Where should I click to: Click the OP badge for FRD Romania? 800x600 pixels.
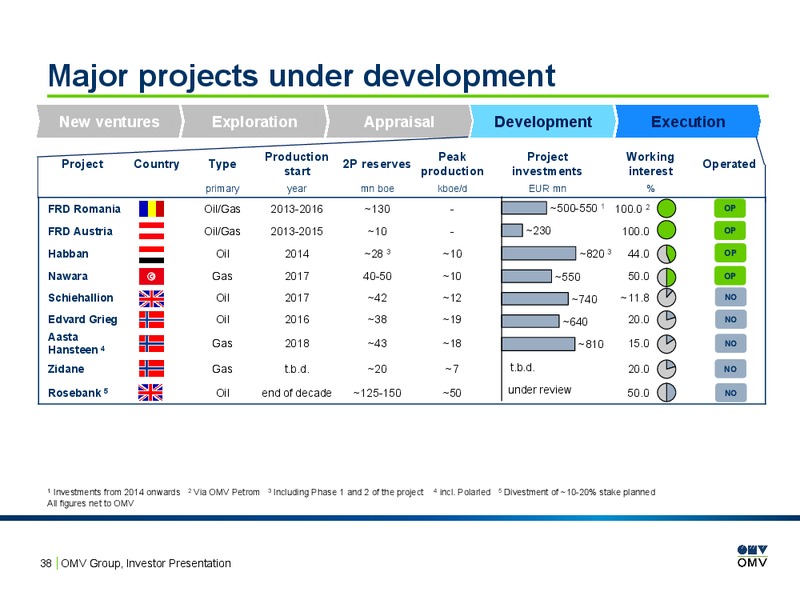[730, 208]
